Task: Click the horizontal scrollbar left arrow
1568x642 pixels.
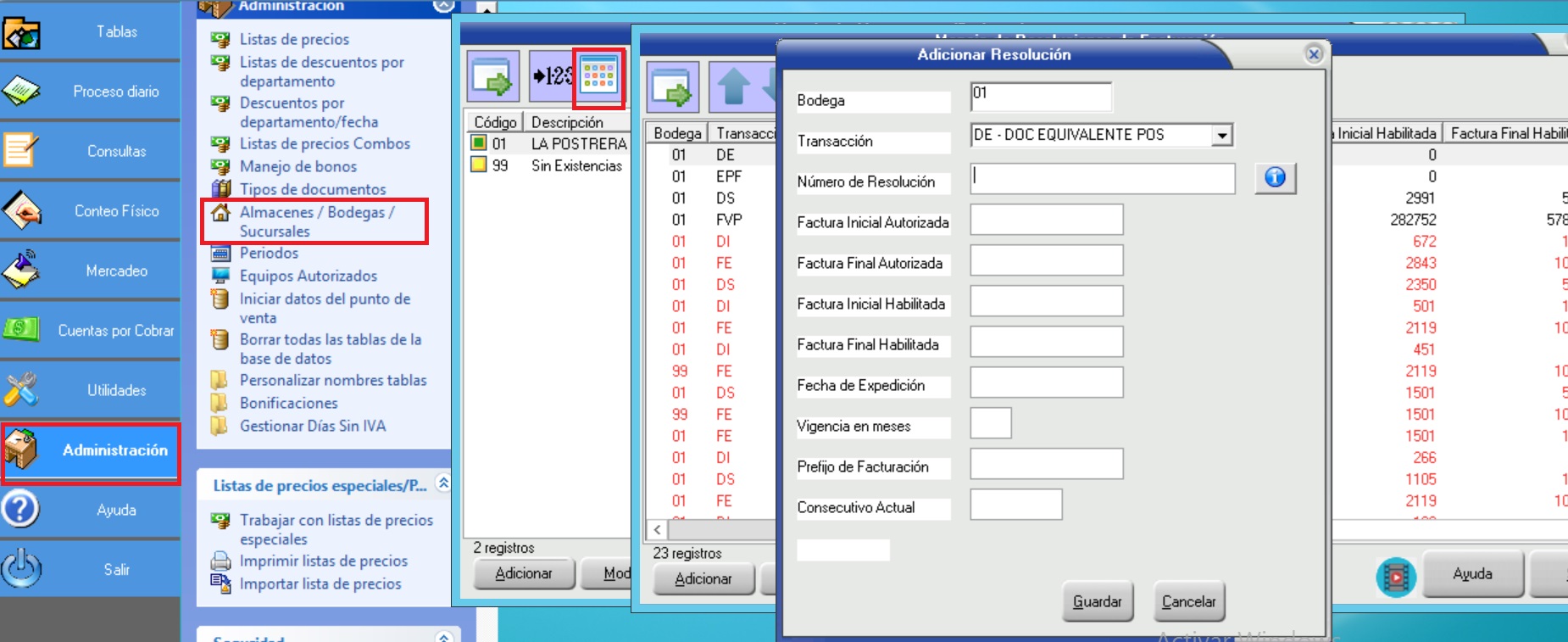Action: (657, 530)
